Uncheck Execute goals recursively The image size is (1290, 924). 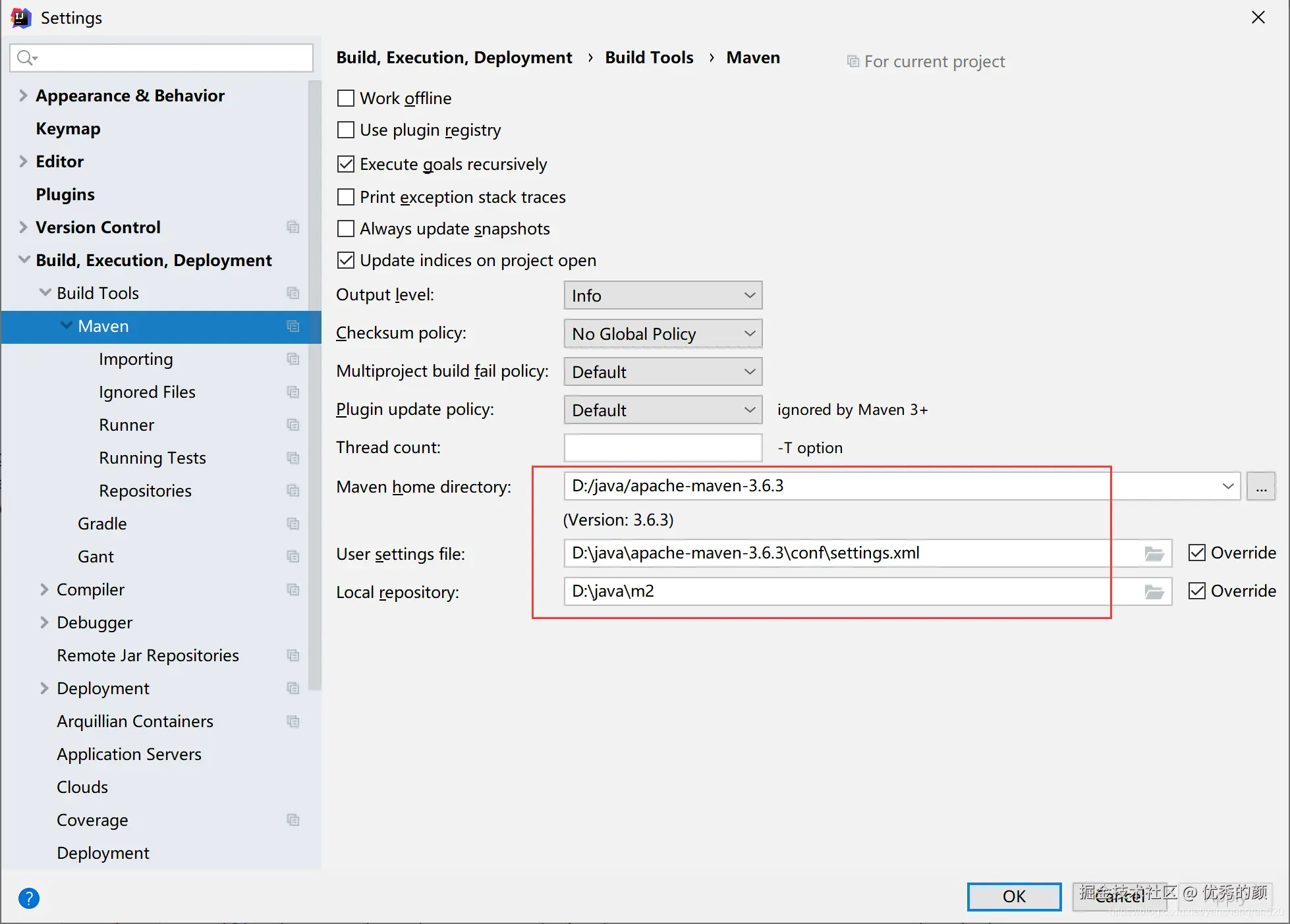pyautogui.click(x=346, y=164)
